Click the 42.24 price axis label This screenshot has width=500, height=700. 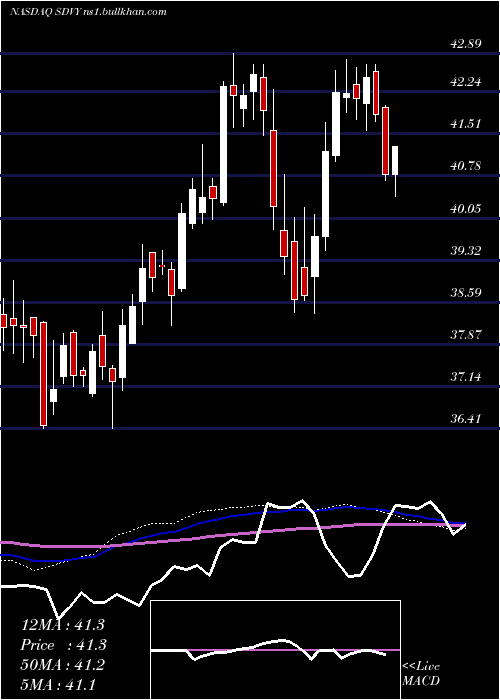point(466,82)
